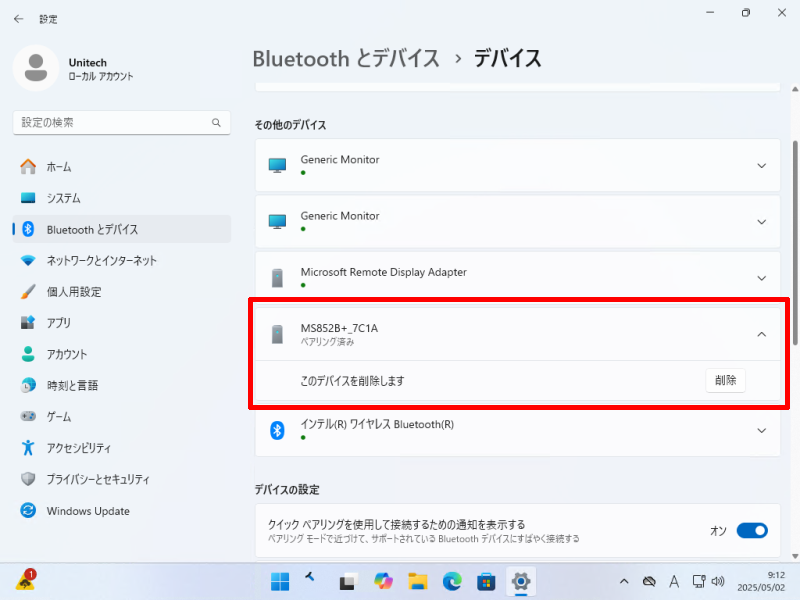Image resolution: width=800 pixels, height=600 pixels.
Task: Click the first Generic Monitor's monitor icon
Action: click(278, 165)
